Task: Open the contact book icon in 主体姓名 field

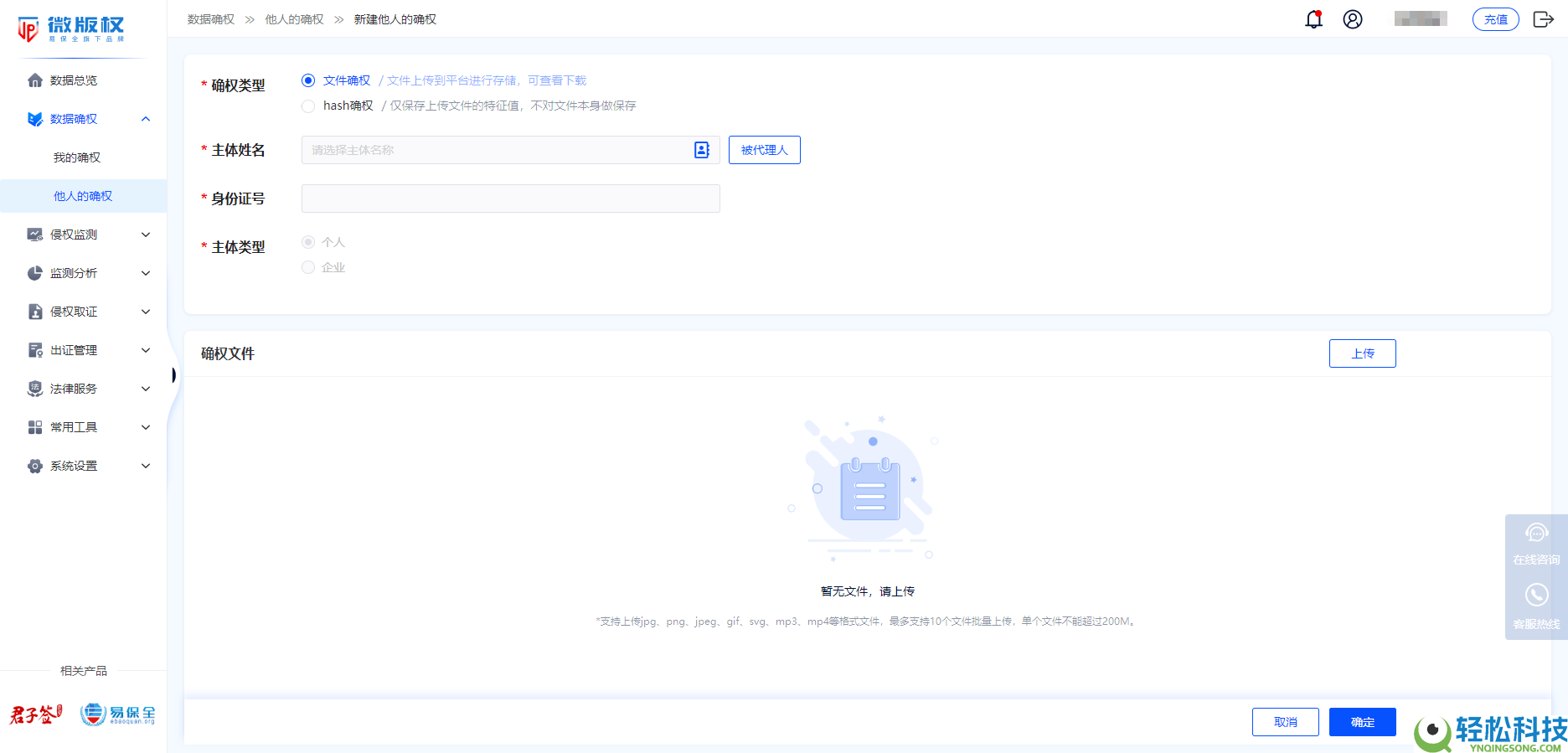Action: click(x=702, y=150)
